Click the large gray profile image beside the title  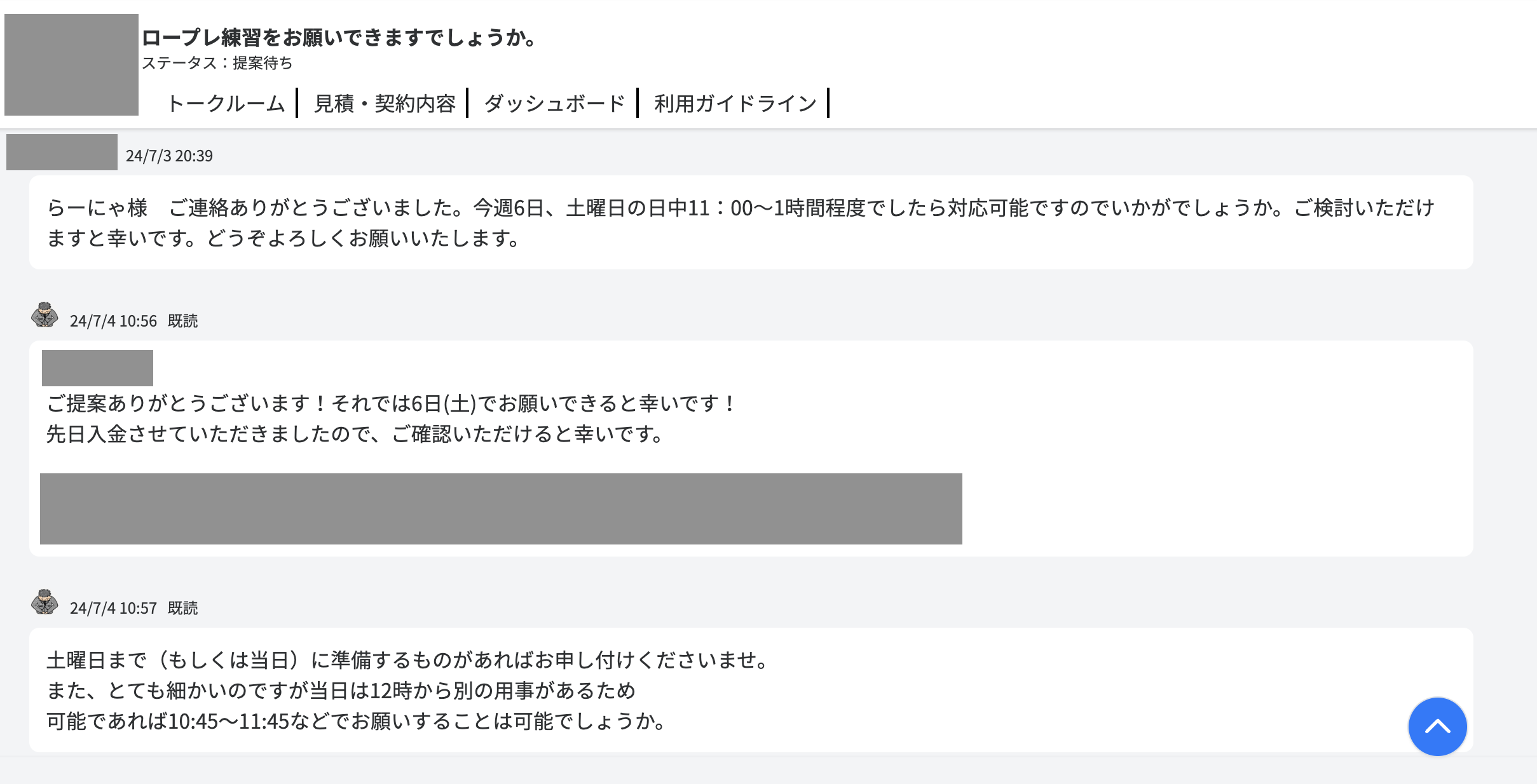point(71,65)
